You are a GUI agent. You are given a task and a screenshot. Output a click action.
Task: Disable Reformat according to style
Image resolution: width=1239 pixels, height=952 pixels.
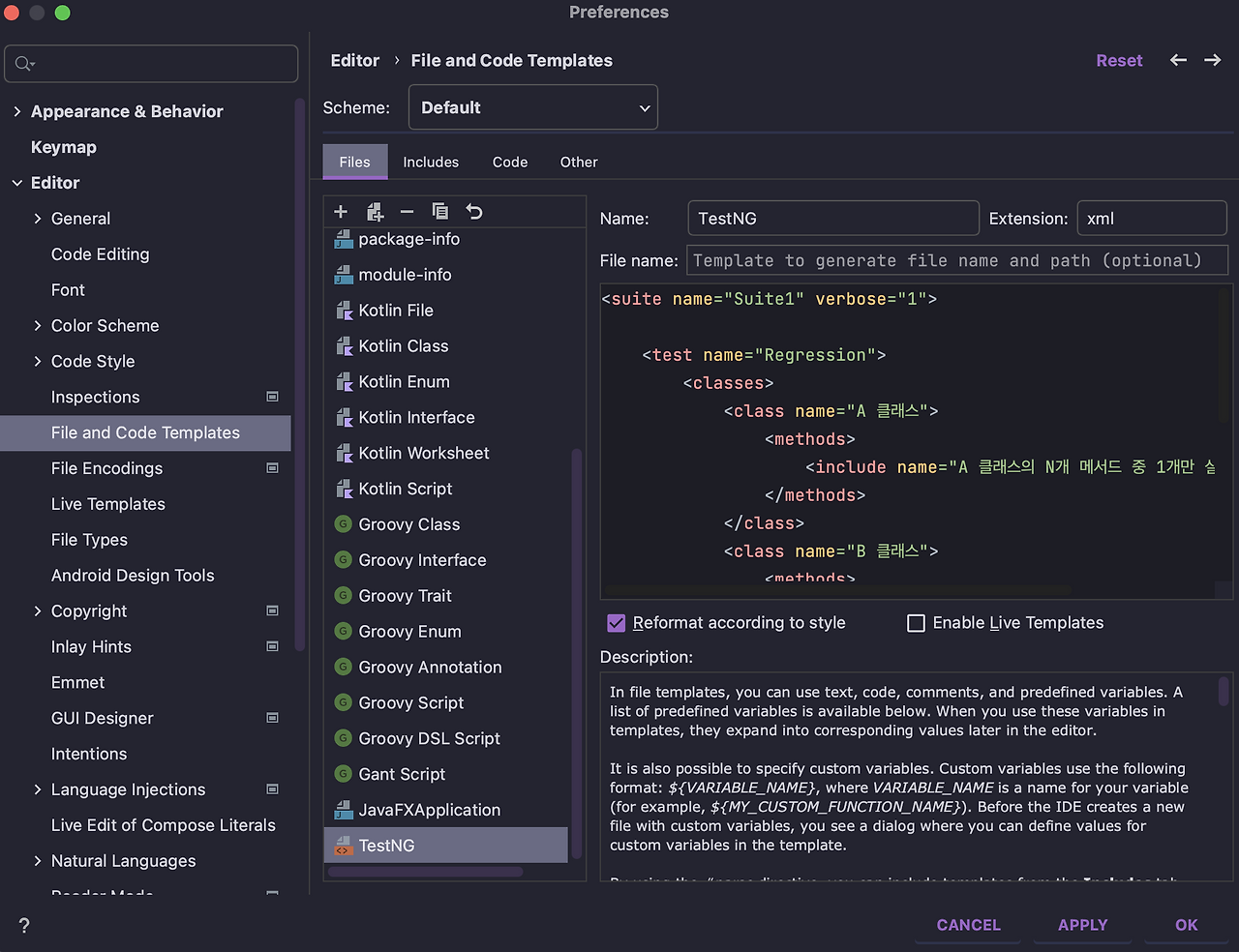tap(617, 623)
